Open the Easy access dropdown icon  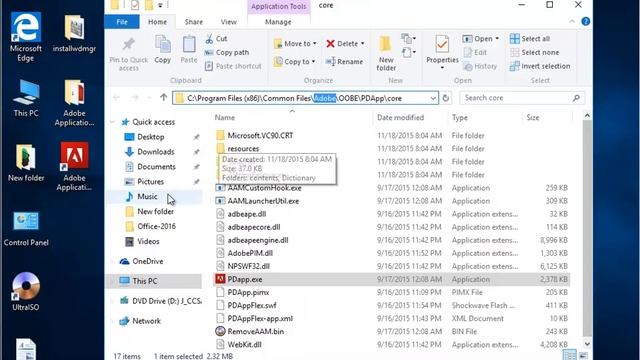(408, 53)
